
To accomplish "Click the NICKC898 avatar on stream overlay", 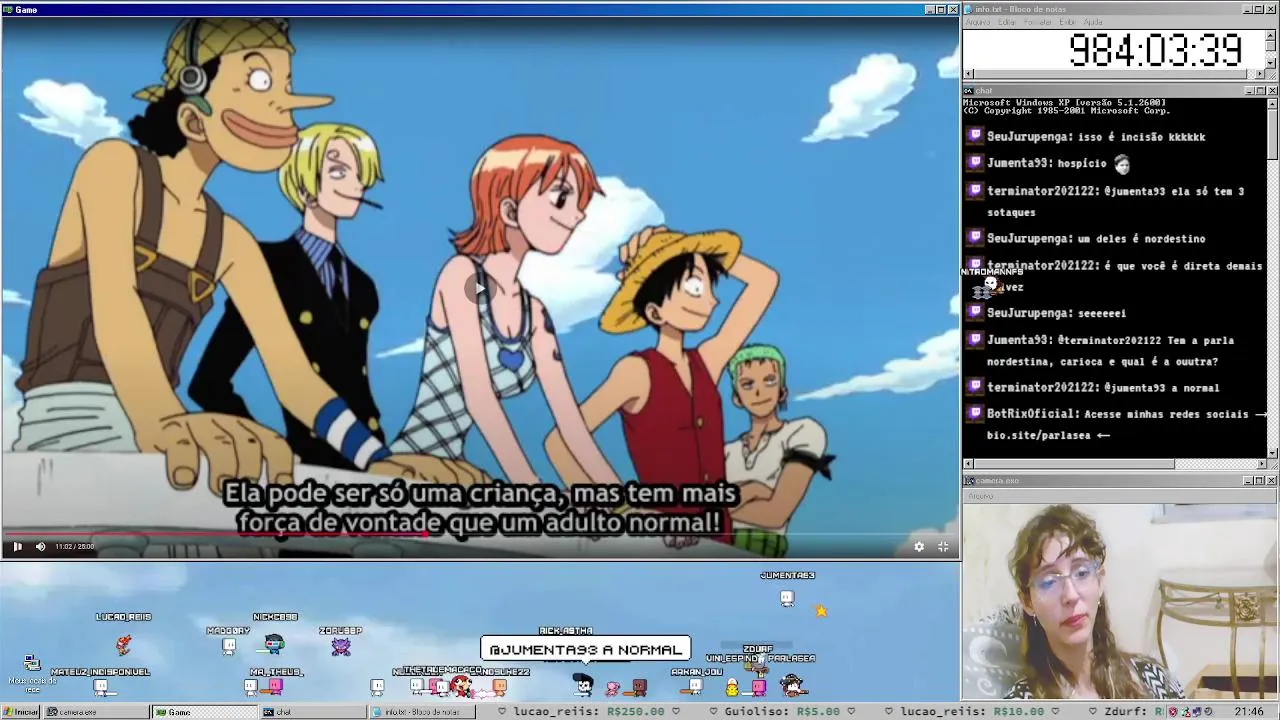I will point(275,644).
